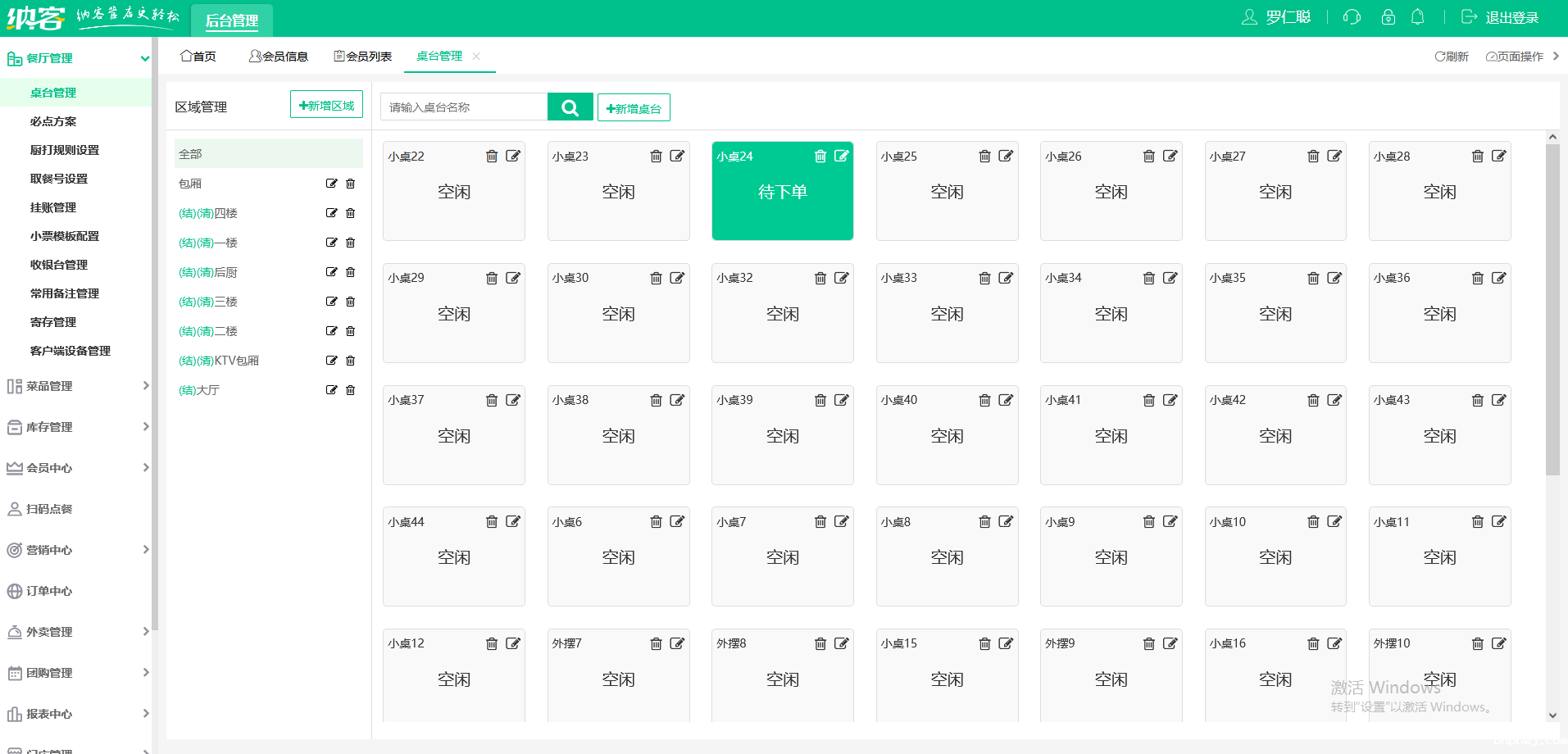Click the 新增桌台 button
Screen dimensions: 1568x754
pyautogui.click(x=634, y=108)
